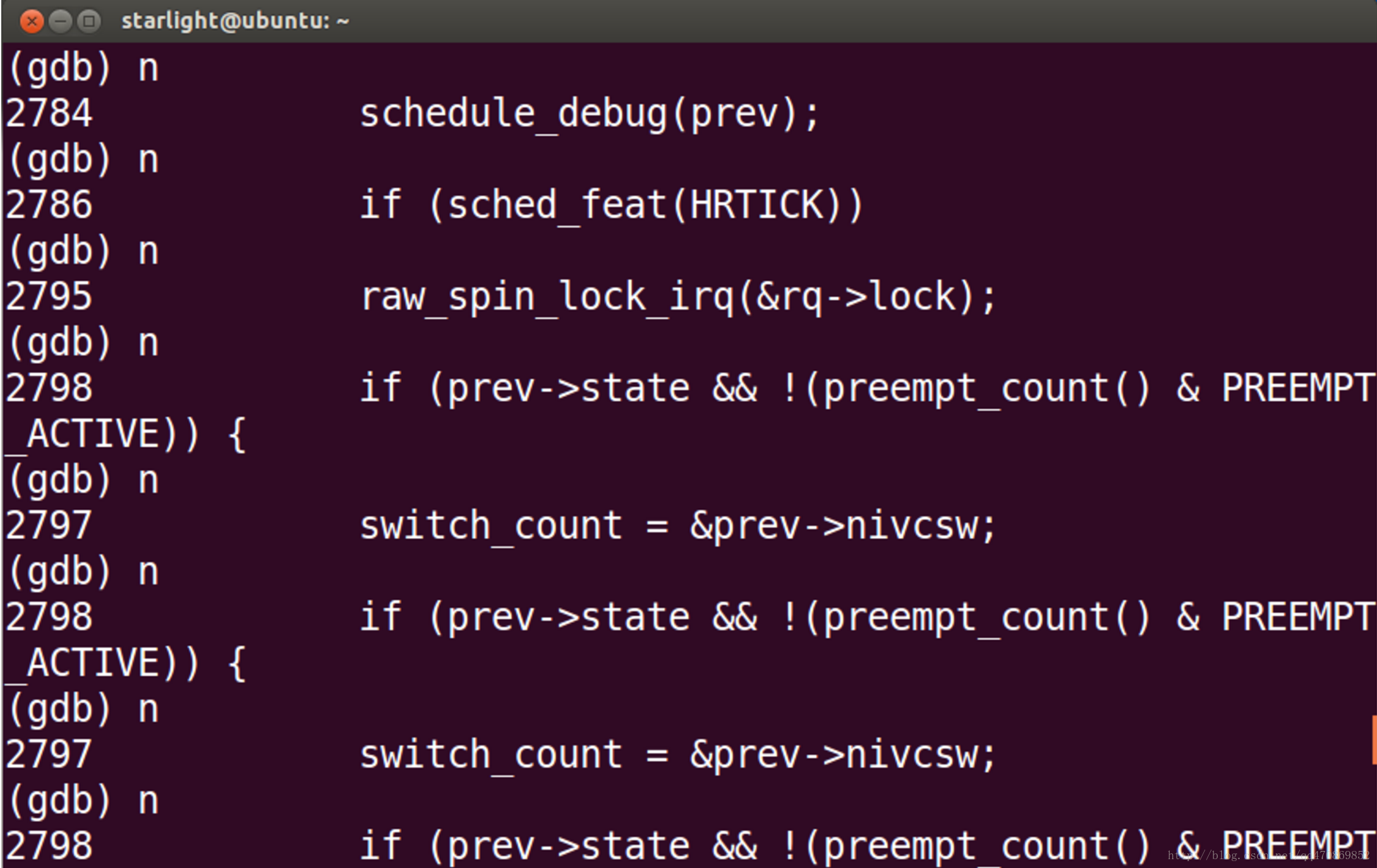
Task: Click line number 2795
Action: click(49, 297)
